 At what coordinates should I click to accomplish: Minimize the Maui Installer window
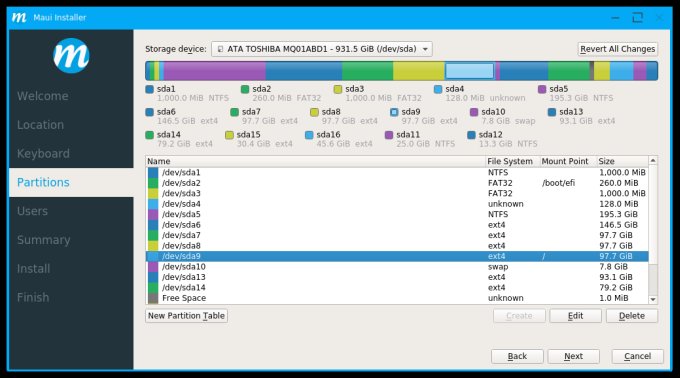coord(615,18)
